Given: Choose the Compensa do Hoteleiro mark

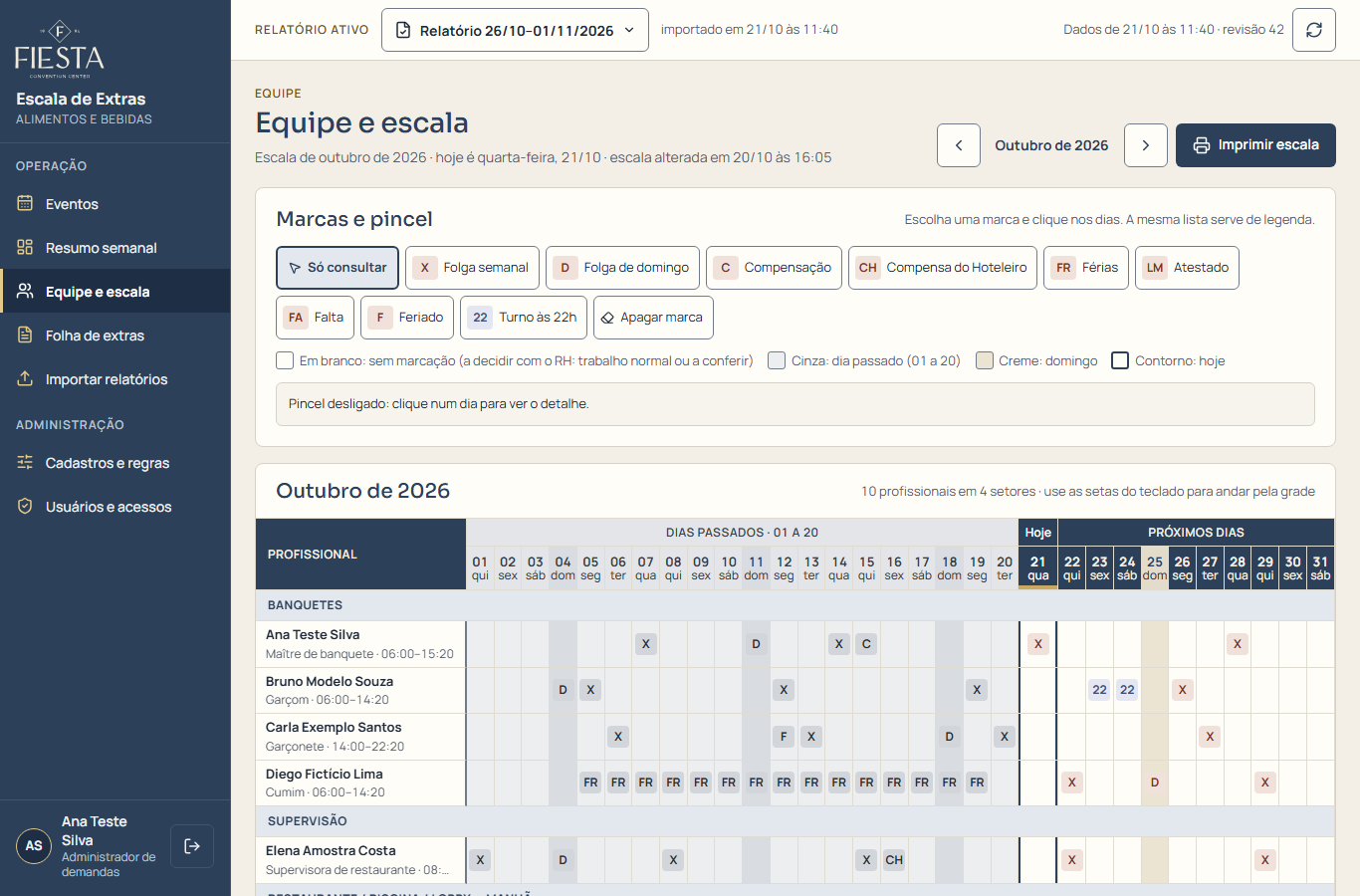Looking at the screenshot, I should coord(943,268).
